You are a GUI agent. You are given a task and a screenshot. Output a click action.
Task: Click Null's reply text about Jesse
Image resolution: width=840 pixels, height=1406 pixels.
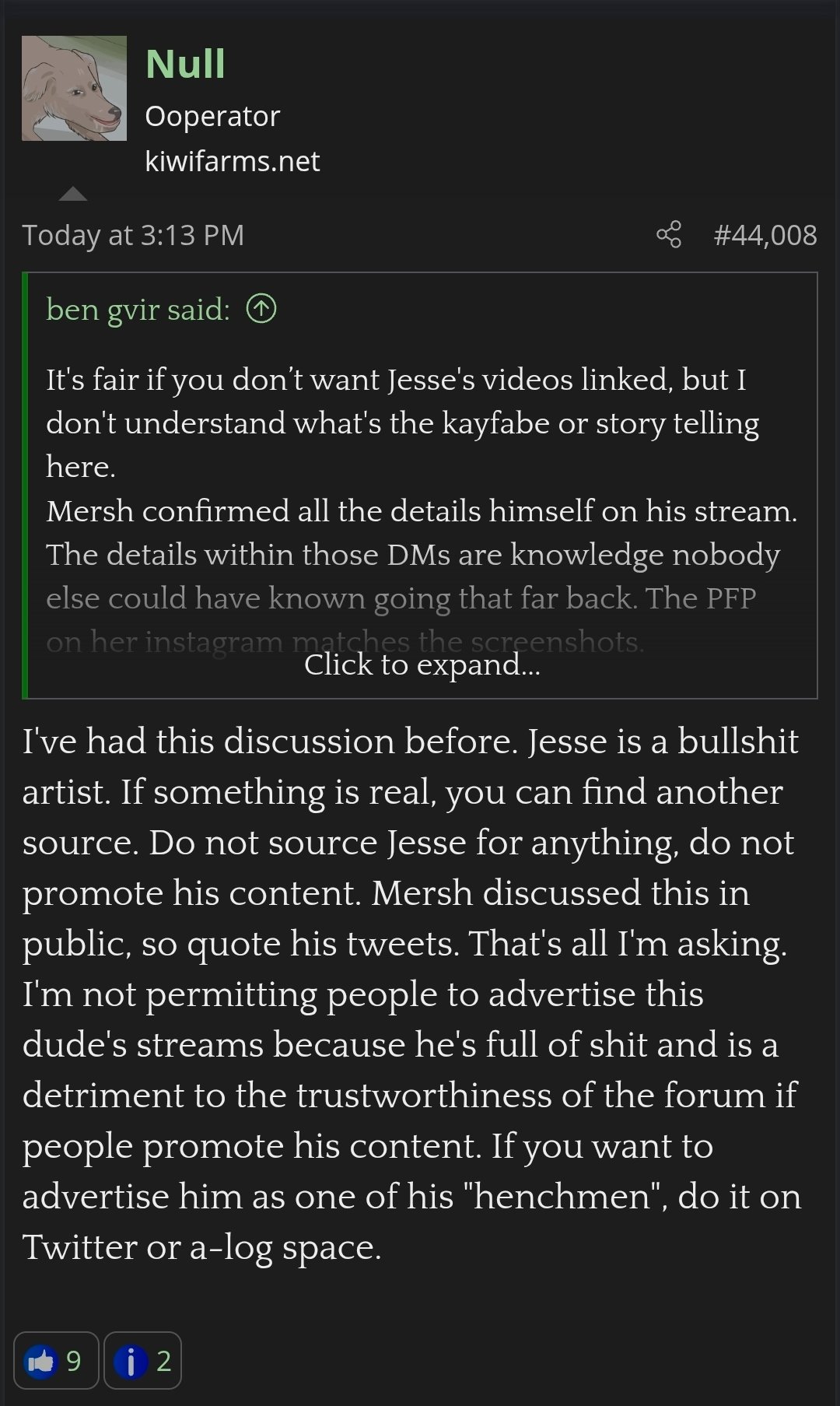tap(411, 994)
